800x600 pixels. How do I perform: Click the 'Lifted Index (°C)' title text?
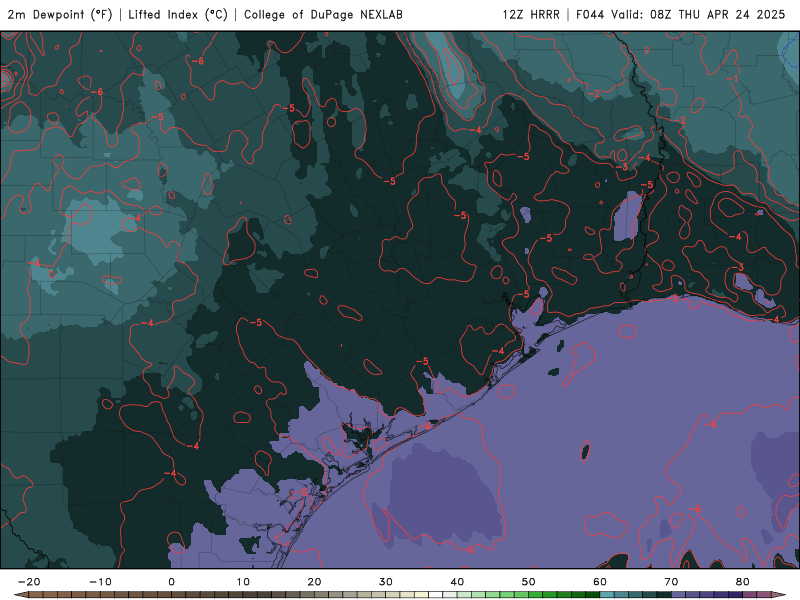click(x=178, y=15)
